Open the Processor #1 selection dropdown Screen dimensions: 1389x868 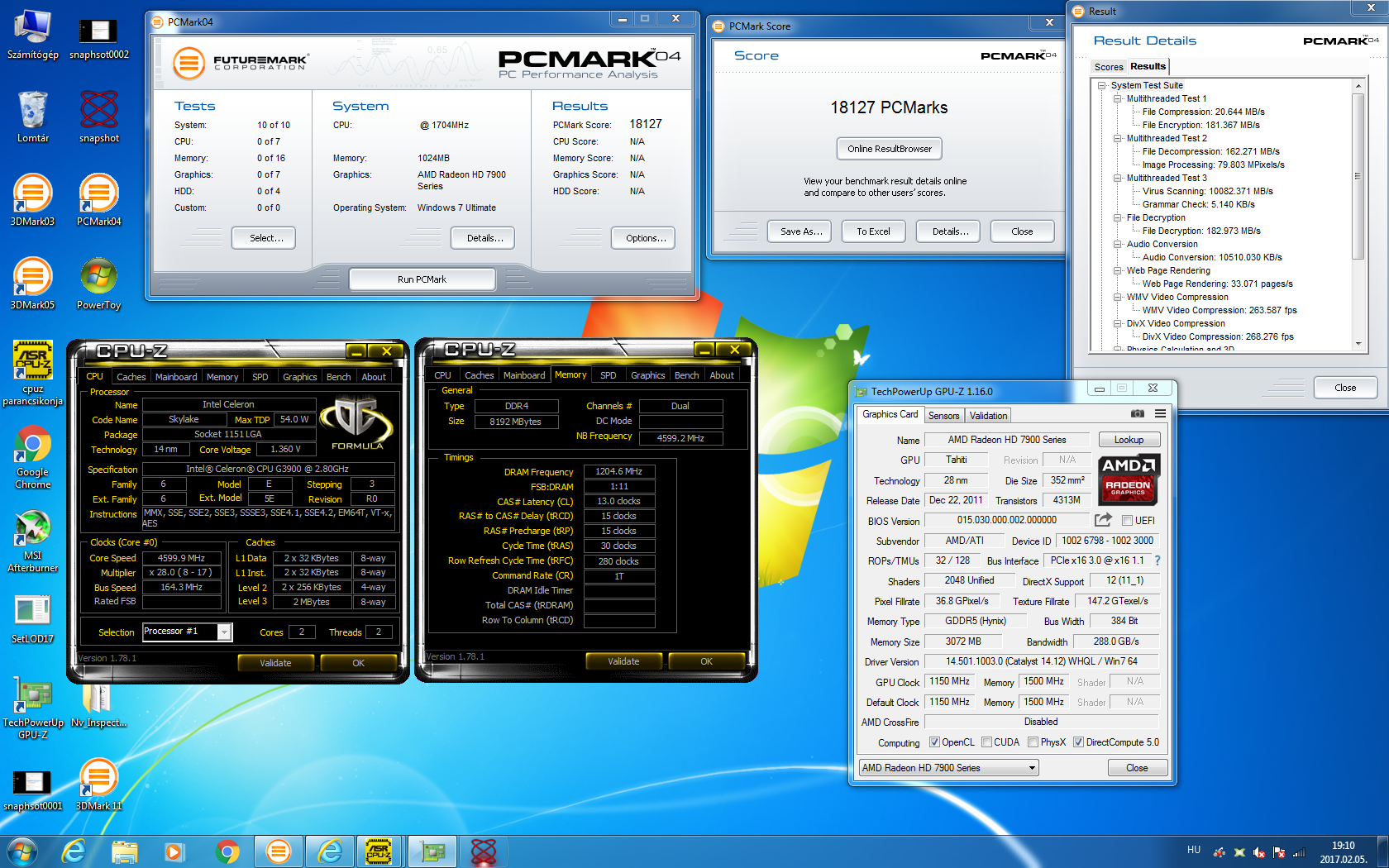(187, 632)
